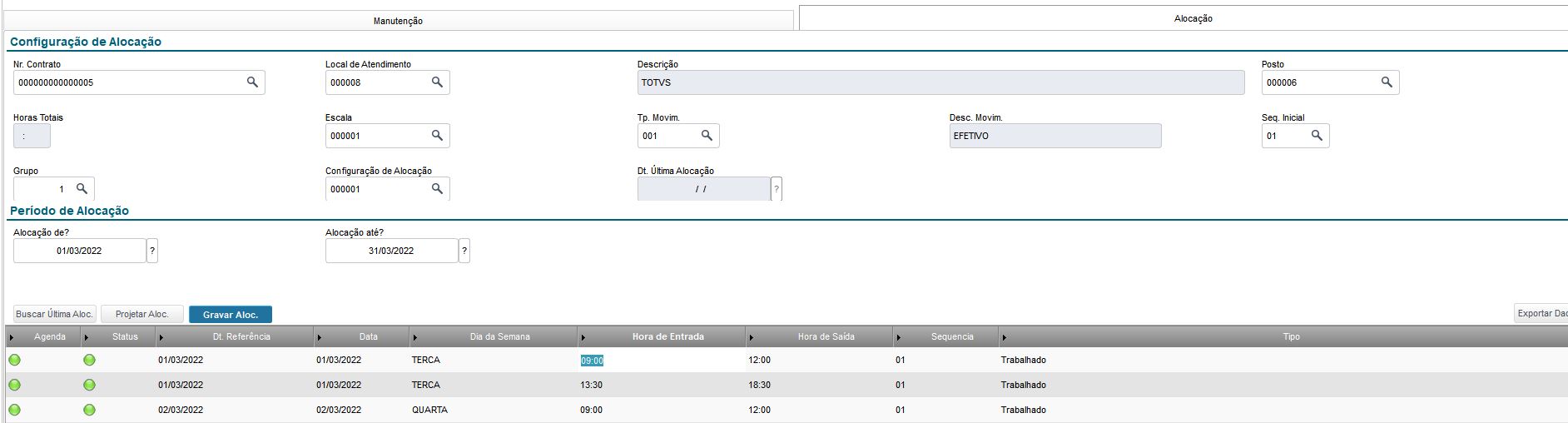The width and height of the screenshot is (1568, 423).
Task: Open Grupo lookup magnifier
Action: 82,189
